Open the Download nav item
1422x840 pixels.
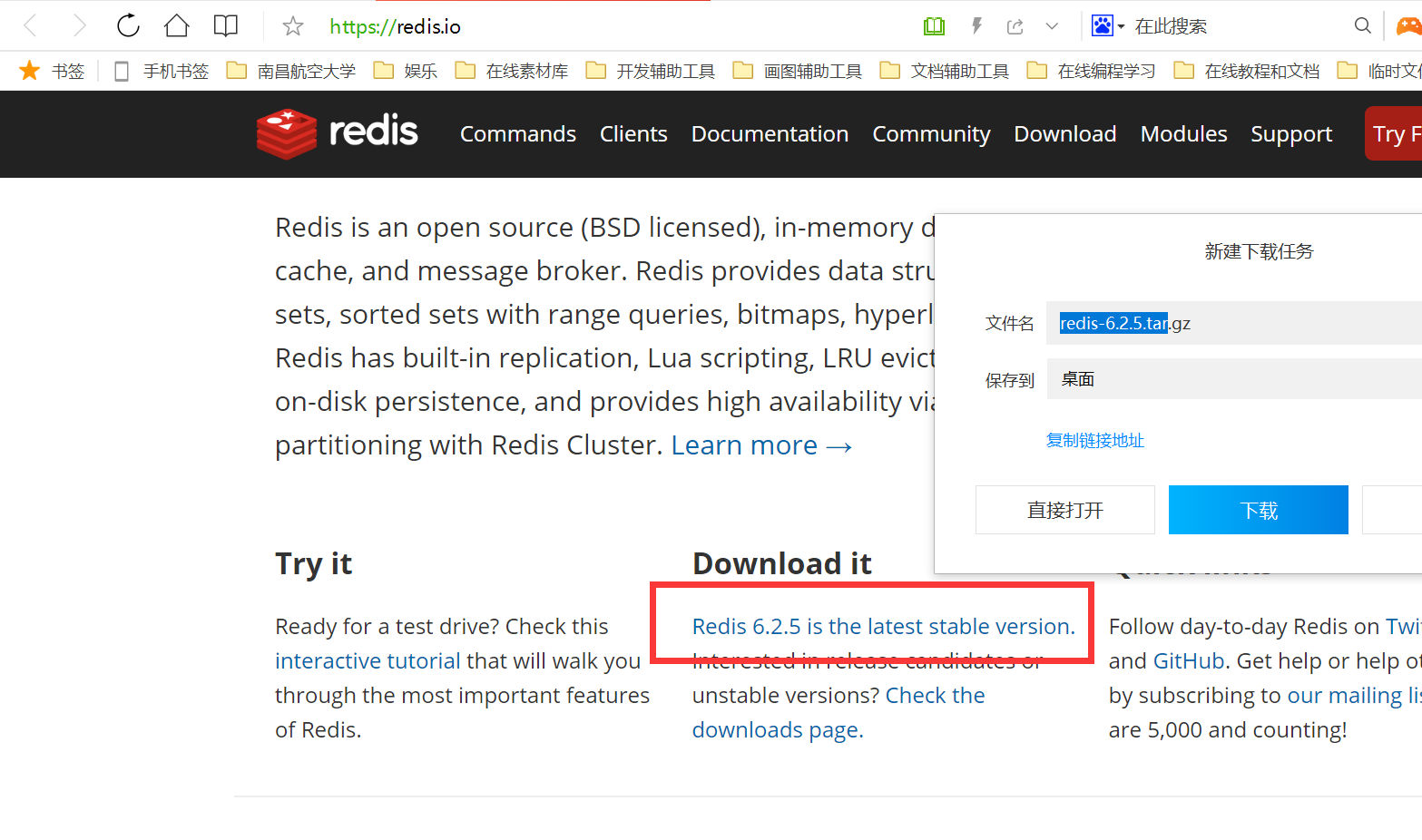[x=1065, y=134]
